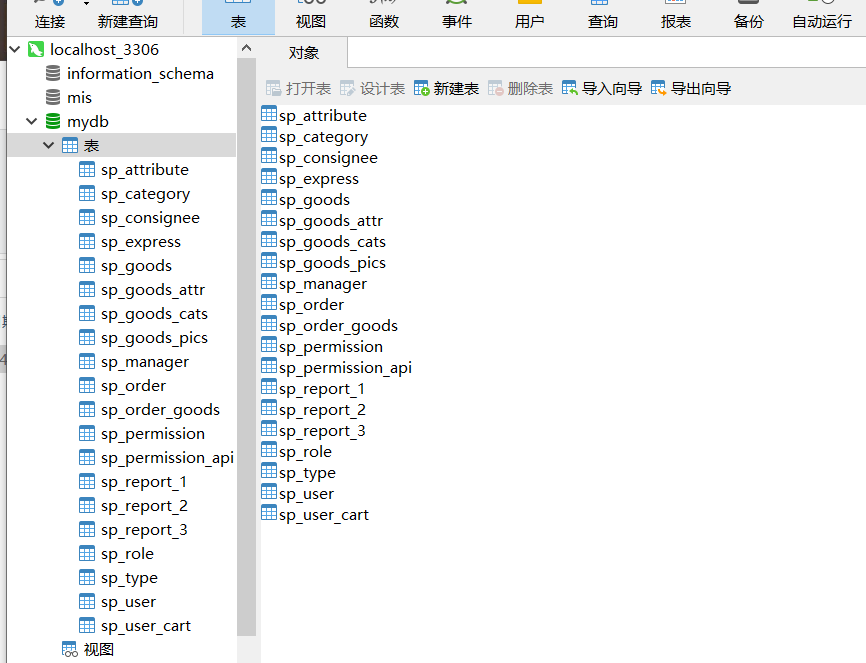Click sp_order icon in object list
The image size is (866, 663).
pos(269,303)
